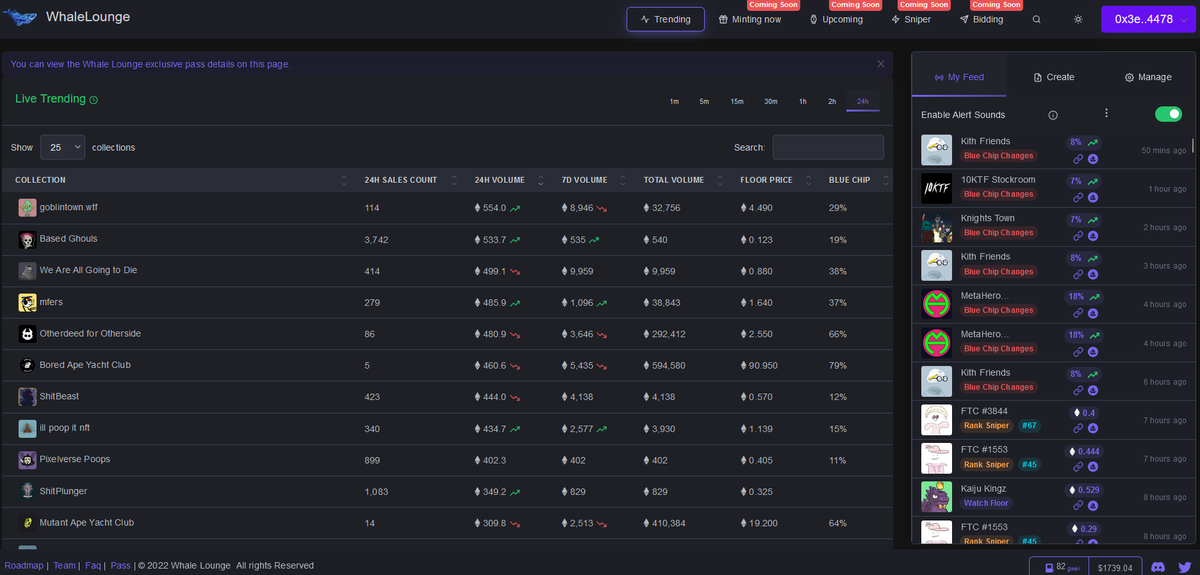
Task: Click the ShitBeast collection avatar
Action: pos(27,397)
